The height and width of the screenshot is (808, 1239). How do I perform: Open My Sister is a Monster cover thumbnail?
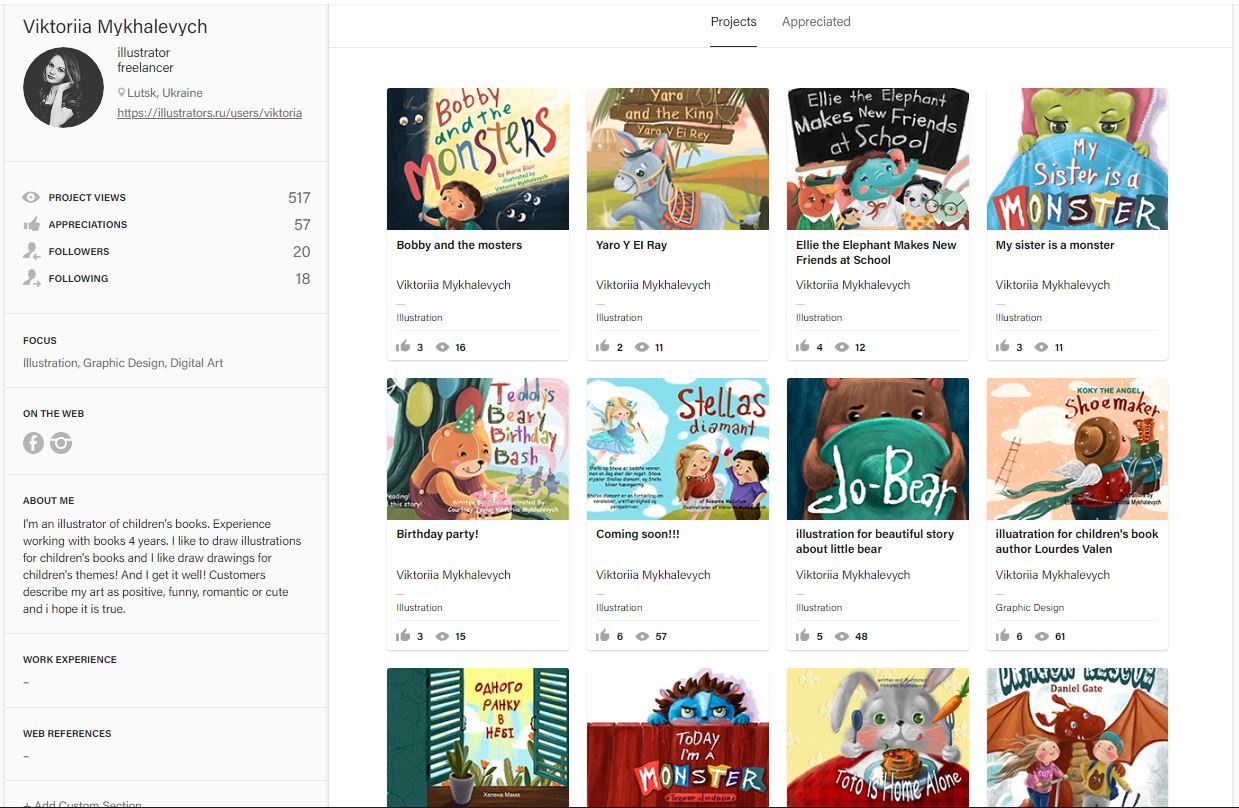pos(1078,159)
